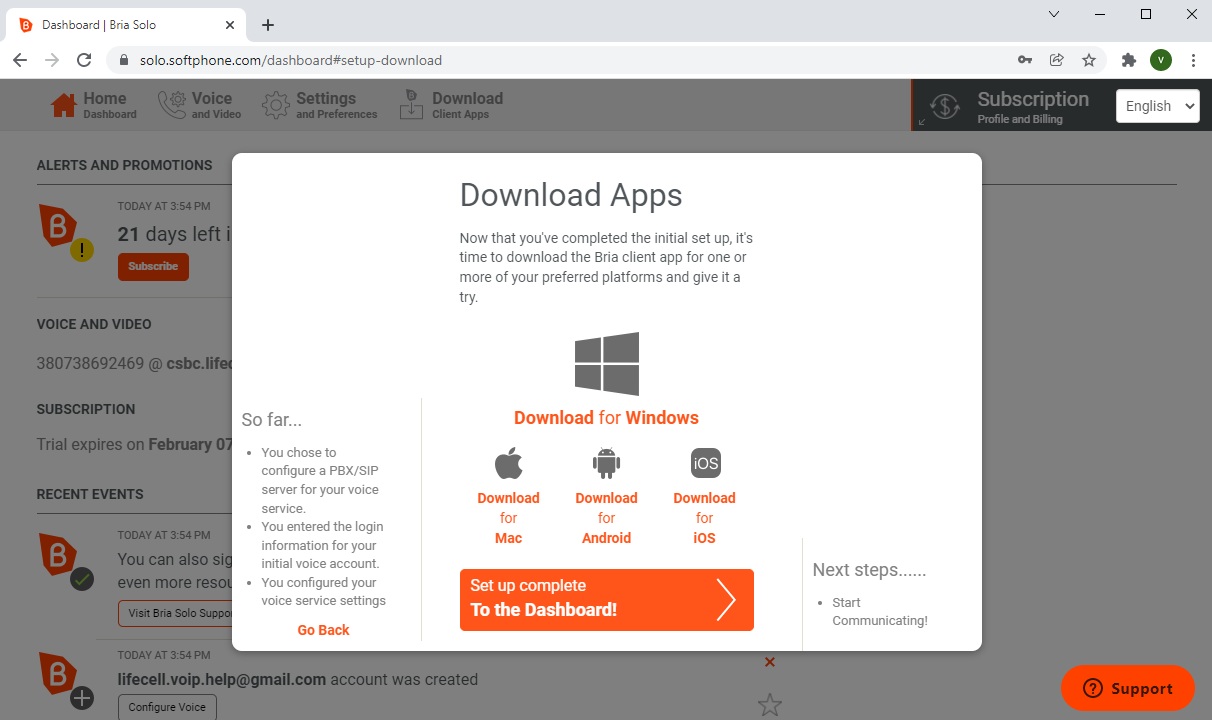This screenshot has width=1212, height=720.
Task: Click the Download for iOS link
Action: 704,518
